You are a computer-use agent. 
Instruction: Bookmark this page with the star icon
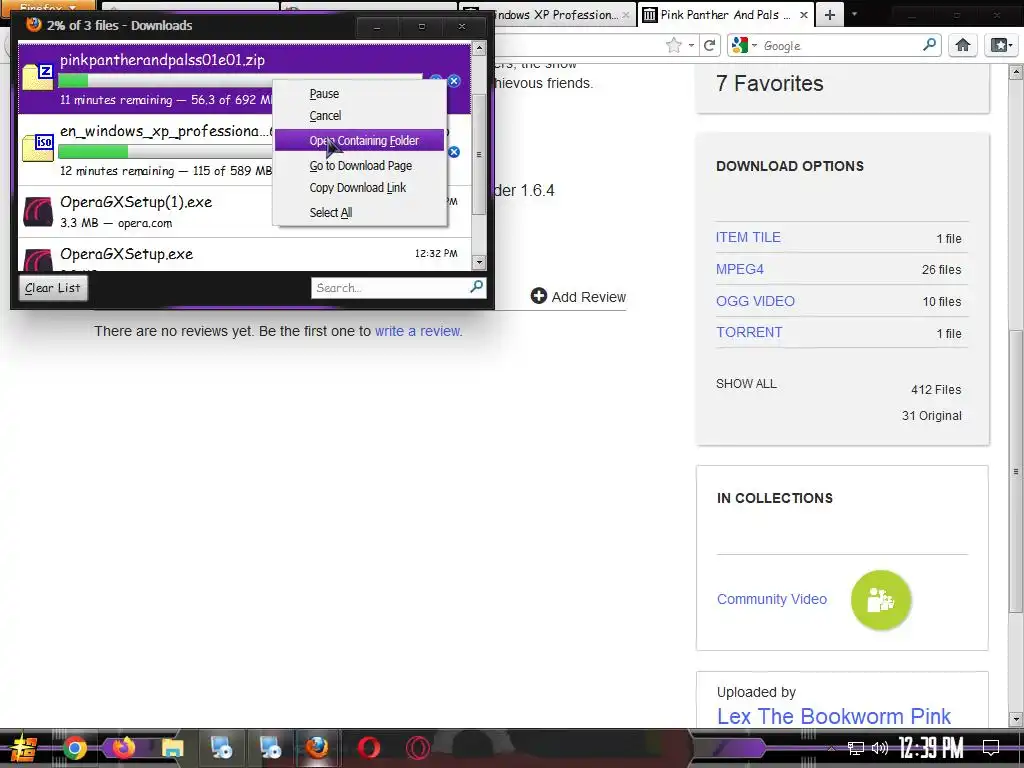[x=673, y=45]
